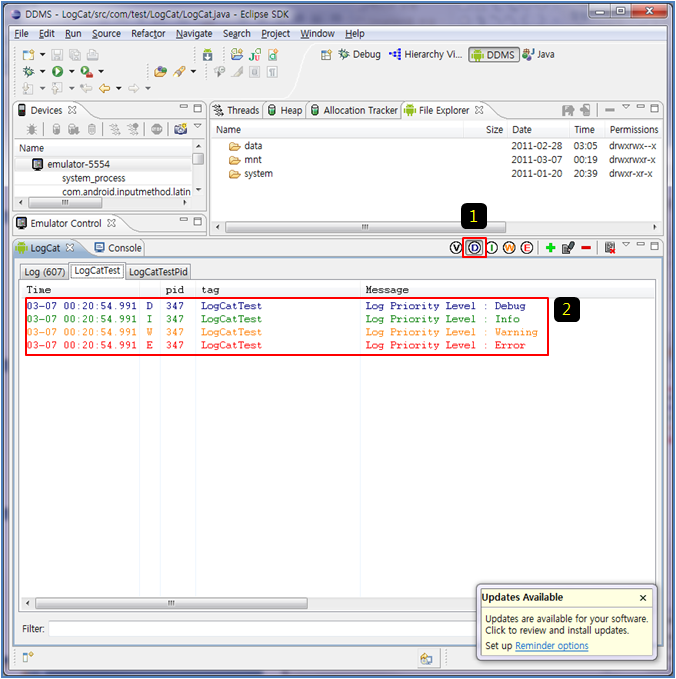Click the Run with external tools icon

[x=87, y=71]
